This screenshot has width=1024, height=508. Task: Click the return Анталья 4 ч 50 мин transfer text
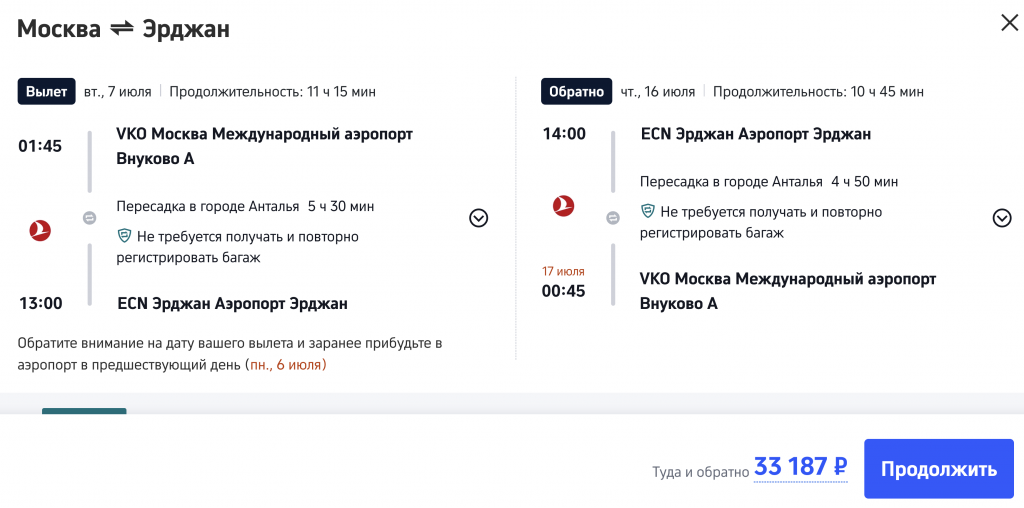769,182
